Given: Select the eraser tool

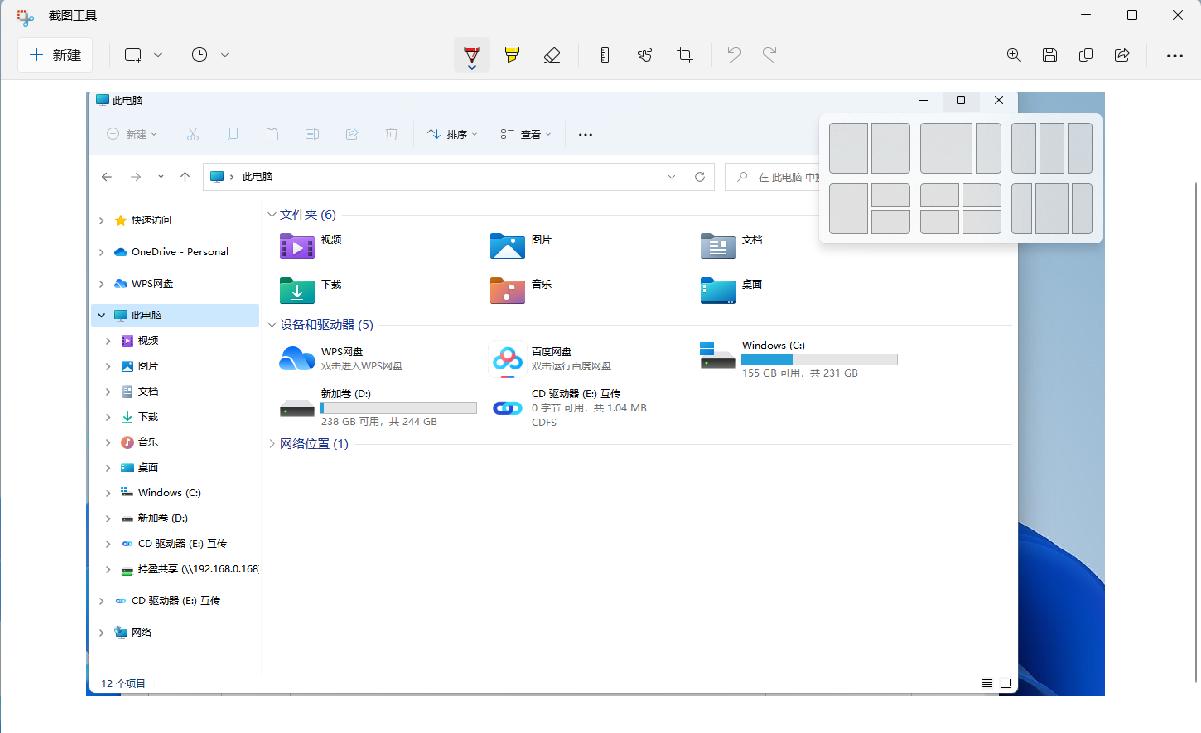Looking at the screenshot, I should tap(553, 55).
